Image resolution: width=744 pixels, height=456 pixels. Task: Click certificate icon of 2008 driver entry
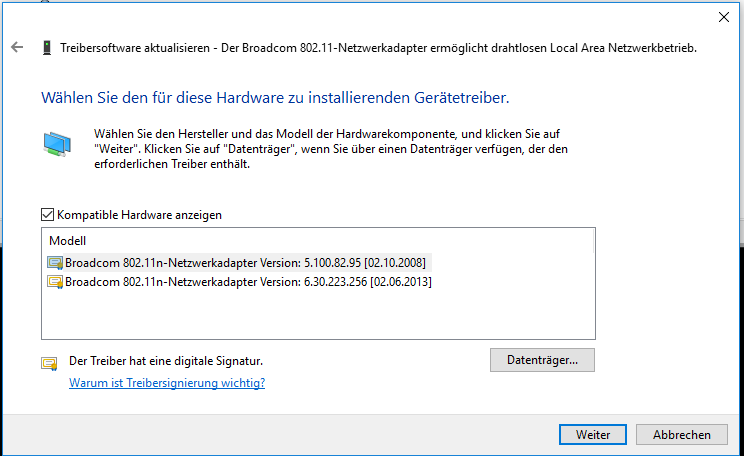pos(55,263)
